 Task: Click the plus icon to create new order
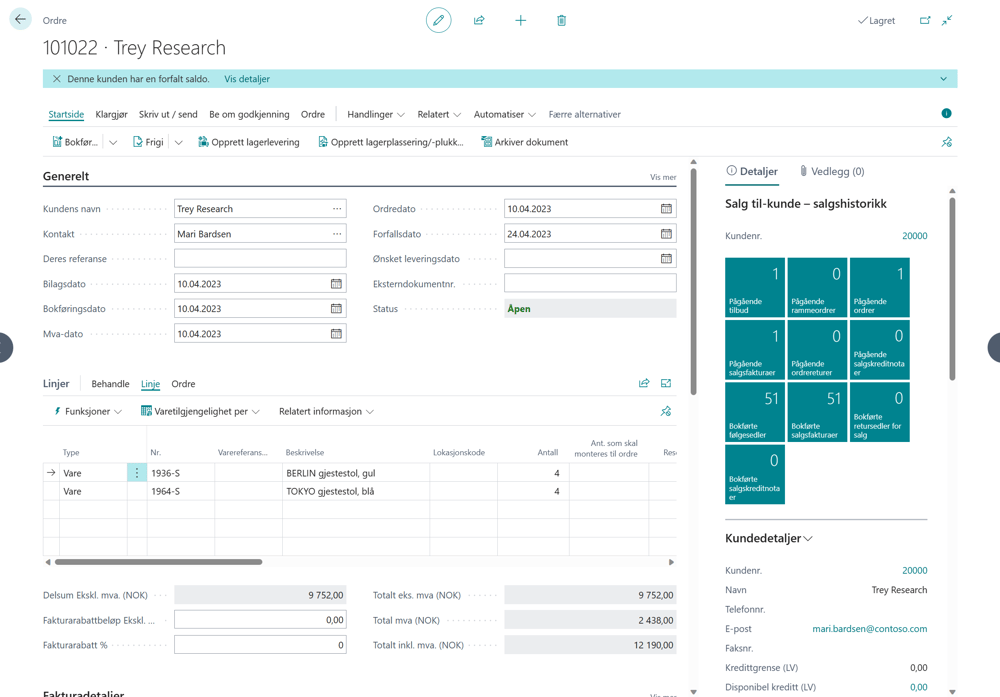pos(520,20)
